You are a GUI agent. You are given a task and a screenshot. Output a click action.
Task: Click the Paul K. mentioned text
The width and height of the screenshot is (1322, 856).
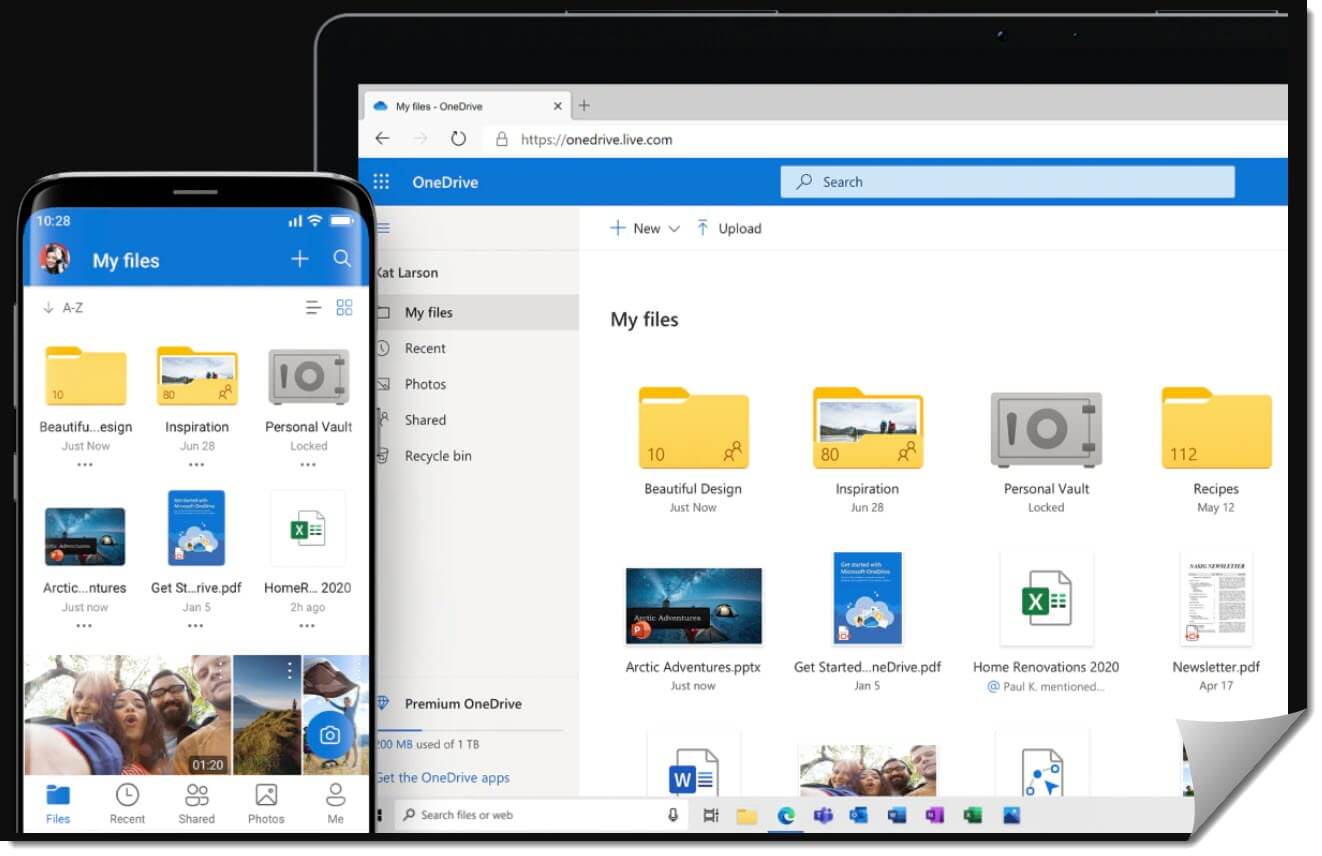(1046, 687)
